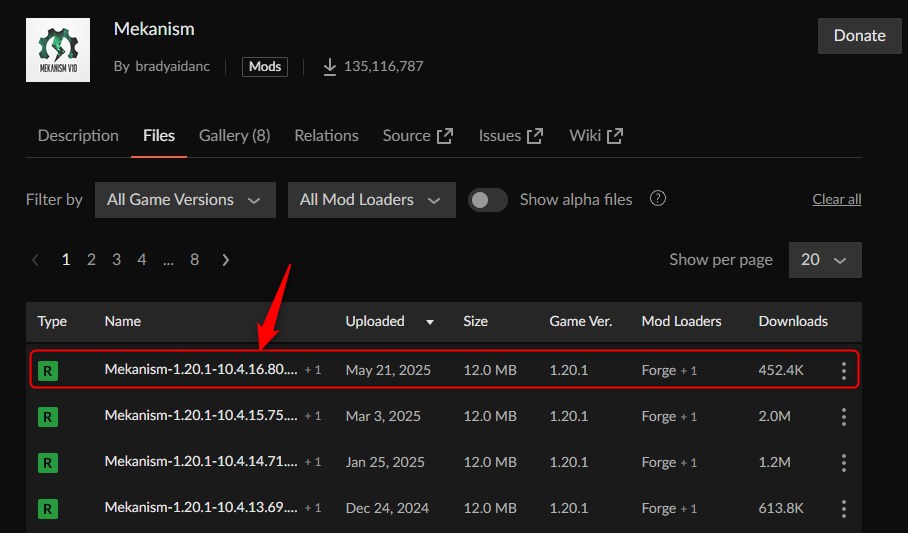Open the Relations tab
This screenshot has height=533, width=908.
pyautogui.click(x=326, y=136)
